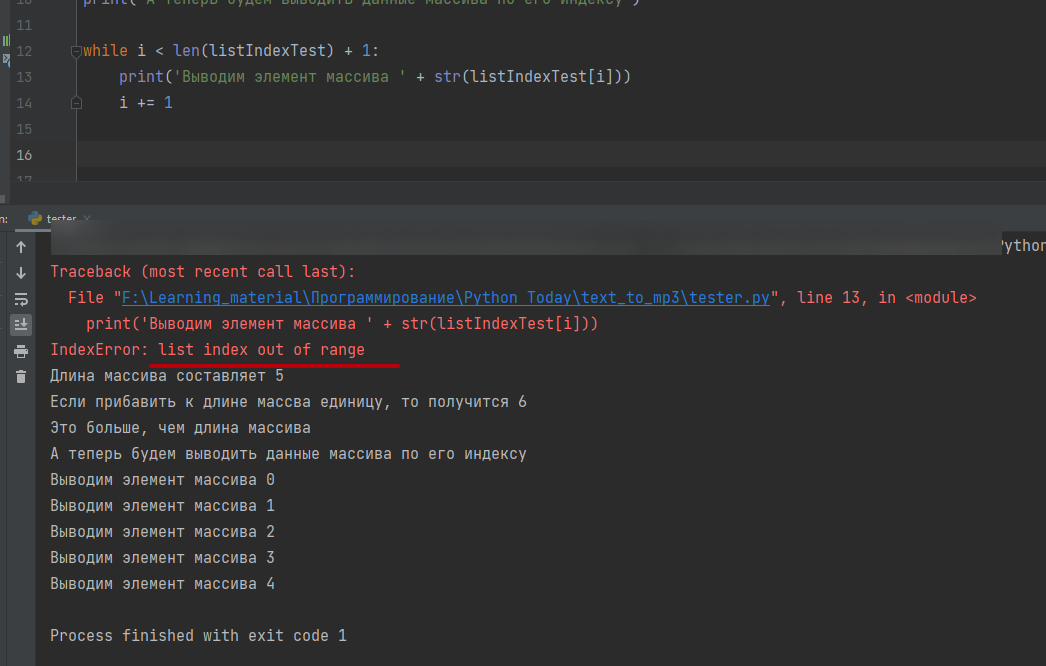Click the Print console output icon

(x=21, y=351)
